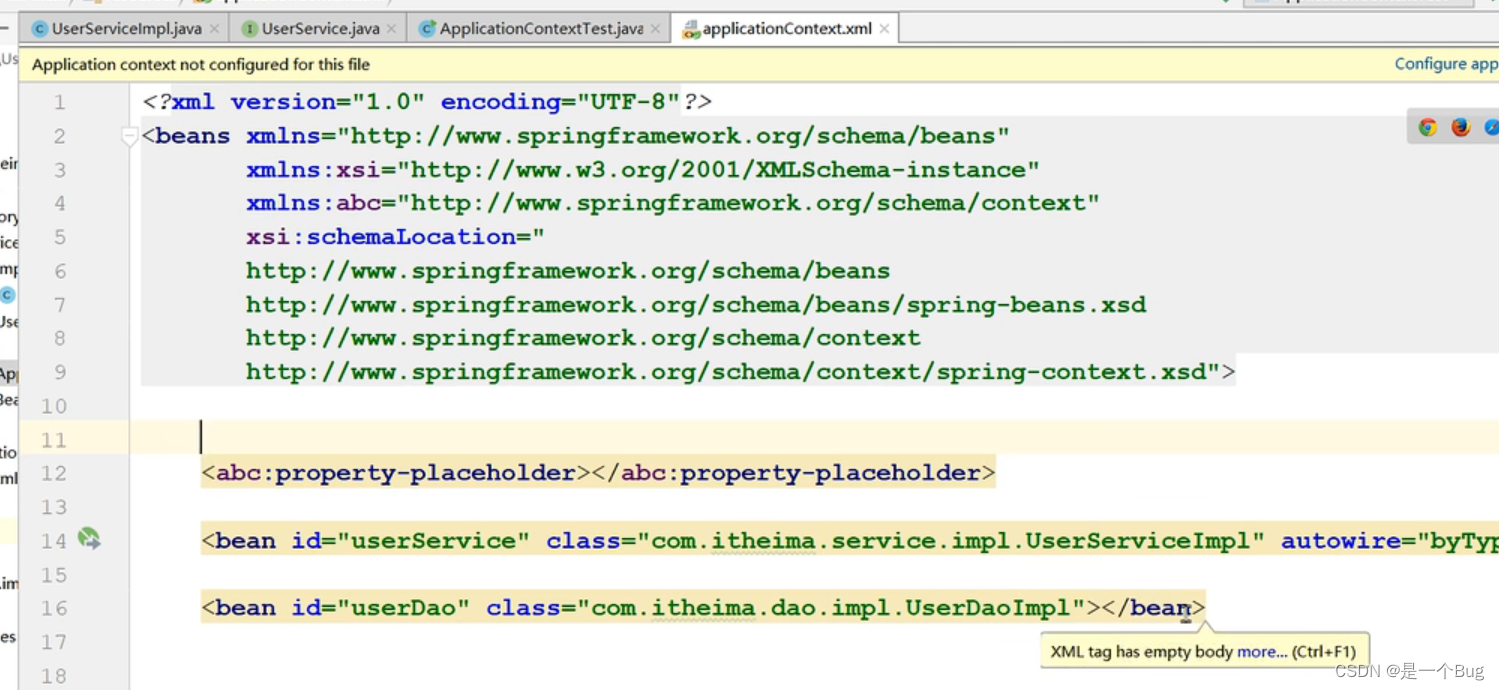Close the UserServiceImpl.java tab

coord(214,29)
